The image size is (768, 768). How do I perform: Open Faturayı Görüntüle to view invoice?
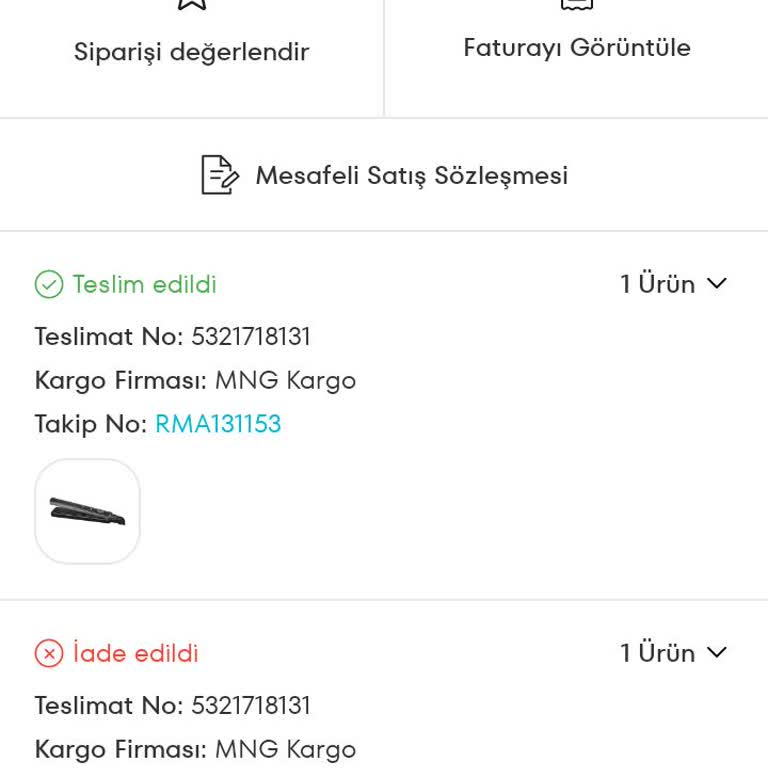(577, 48)
